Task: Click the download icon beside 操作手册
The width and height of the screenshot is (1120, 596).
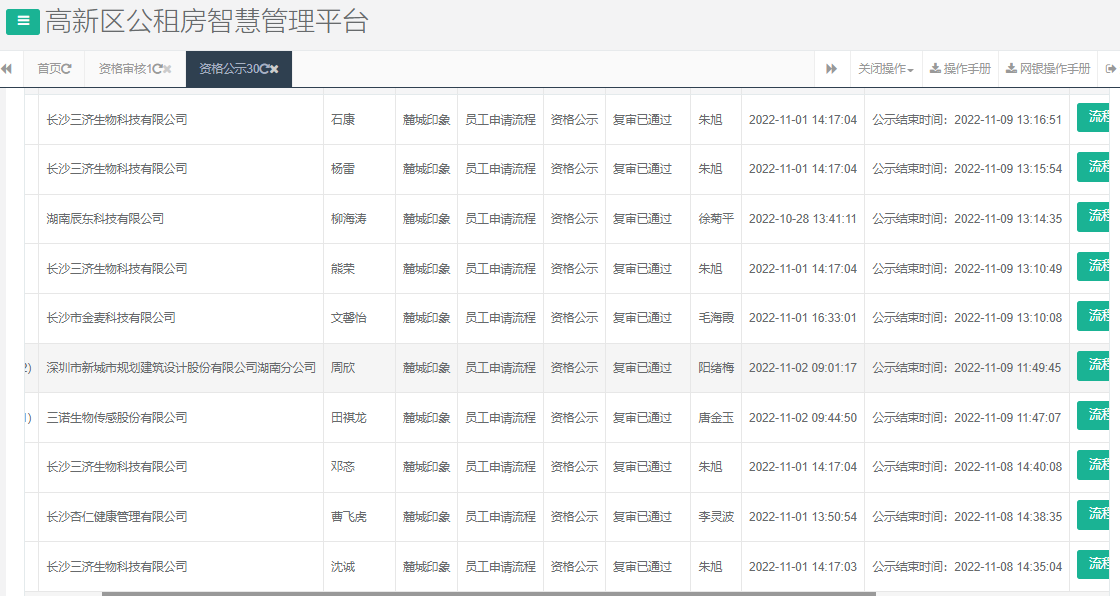Action: click(x=934, y=68)
